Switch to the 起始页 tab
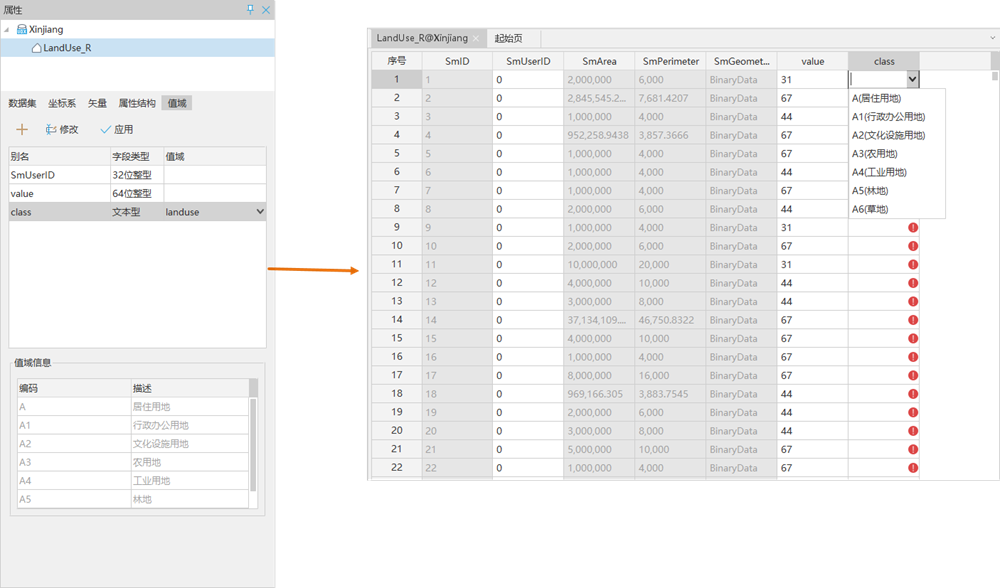This screenshot has width=1000, height=588. (509, 38)
